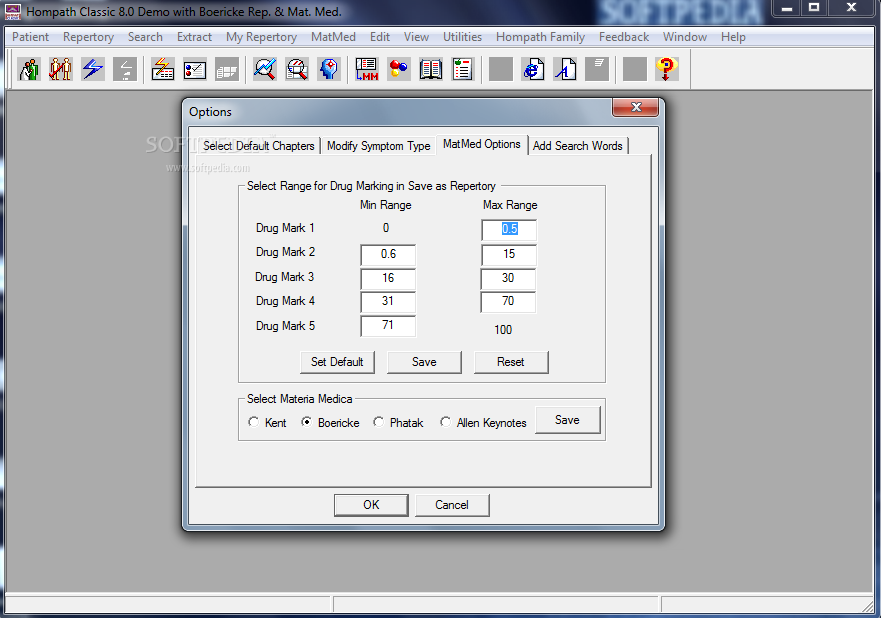Click the document with letter A icon
Image resolution: width=881 pixels, height=618 pixels.
(565, 69)
